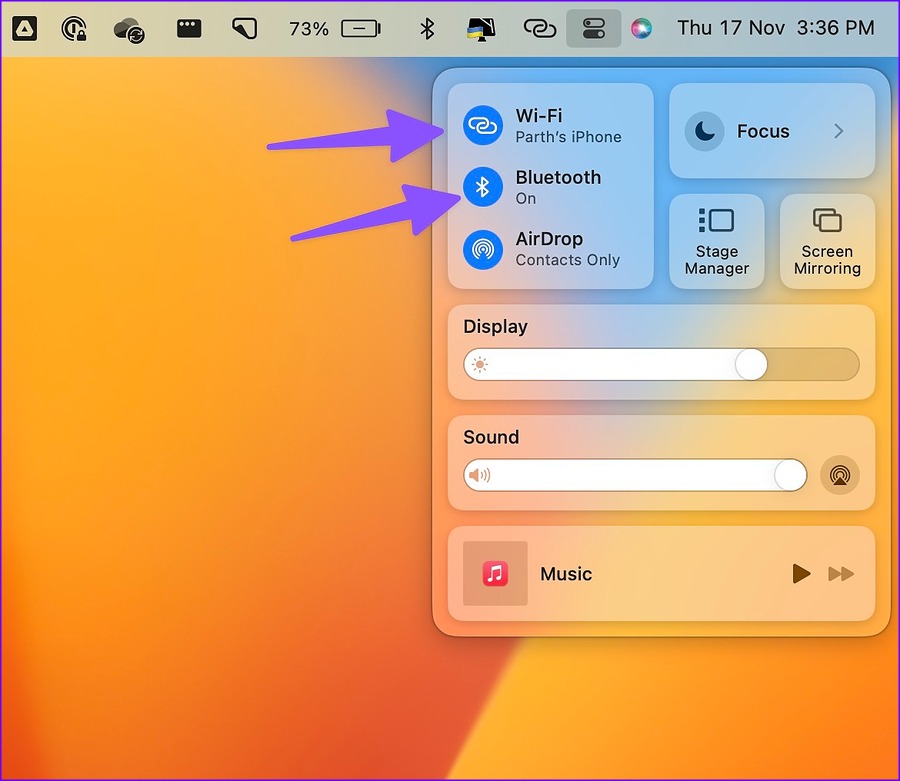The image size is (900, 781).
Task: Open Screen Mirroring options
Action: tap(827, 242)
